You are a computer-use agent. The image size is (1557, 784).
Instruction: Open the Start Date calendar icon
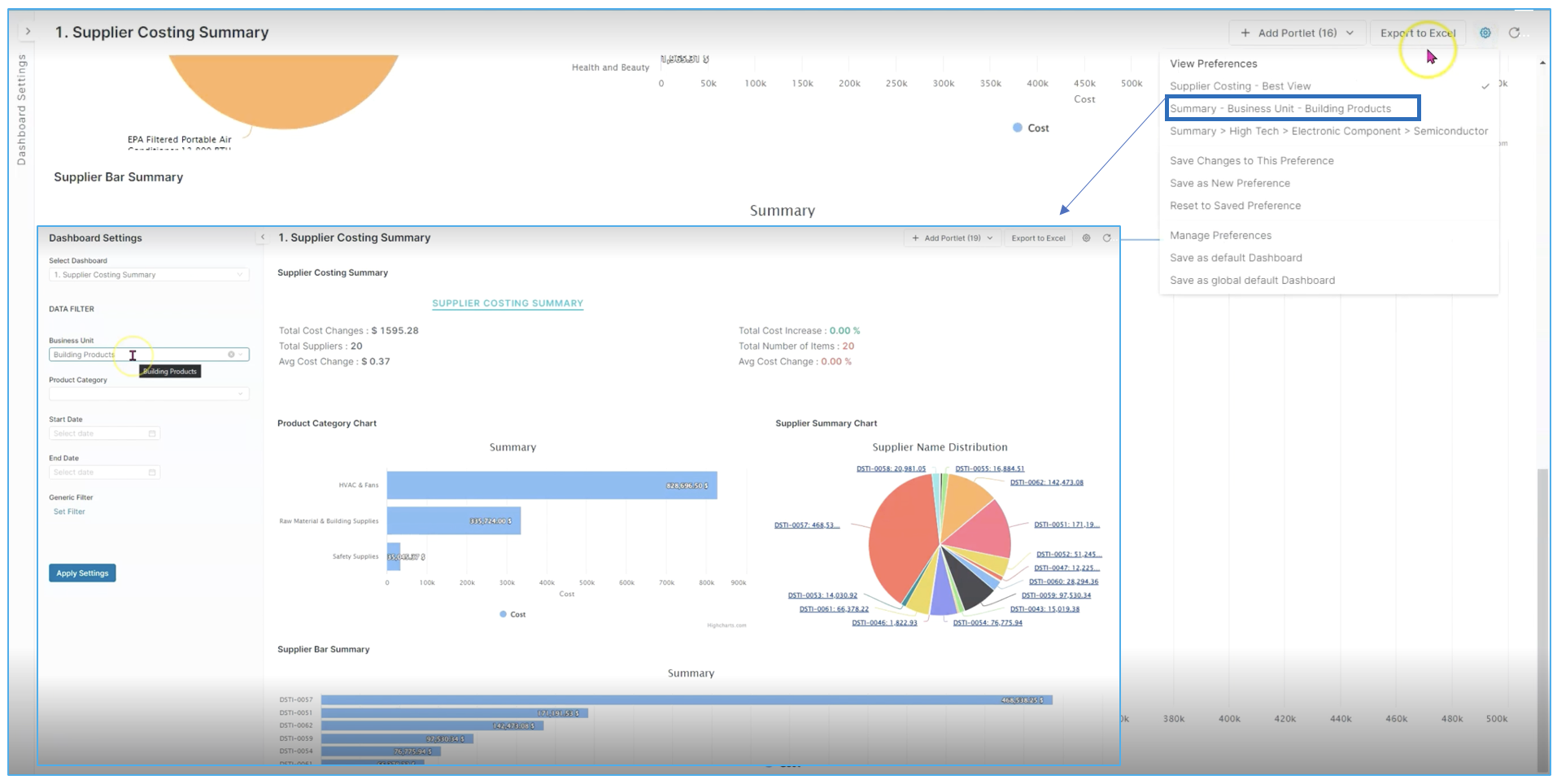point(152,433)
